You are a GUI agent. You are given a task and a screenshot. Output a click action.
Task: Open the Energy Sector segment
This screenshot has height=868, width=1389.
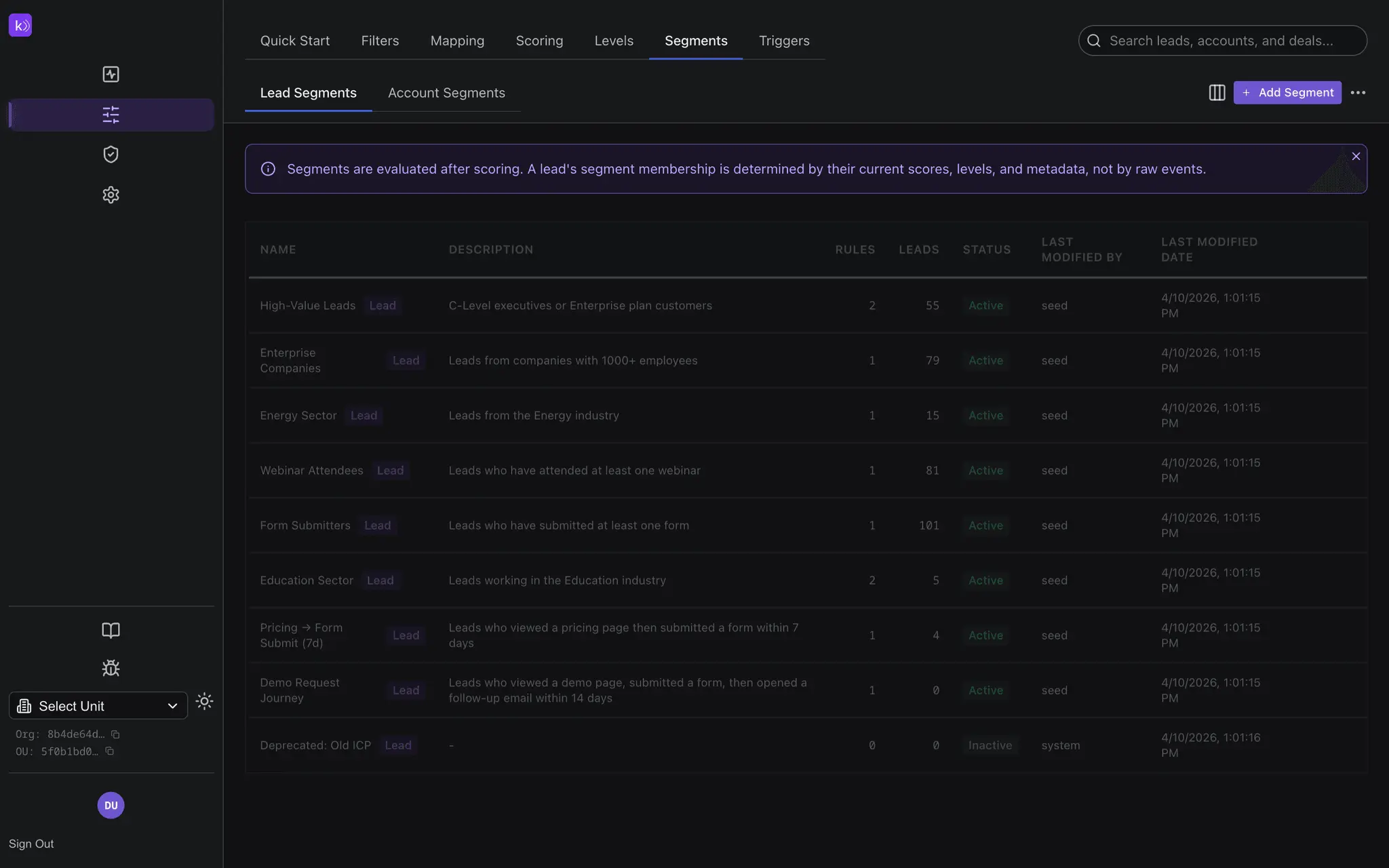298,415
